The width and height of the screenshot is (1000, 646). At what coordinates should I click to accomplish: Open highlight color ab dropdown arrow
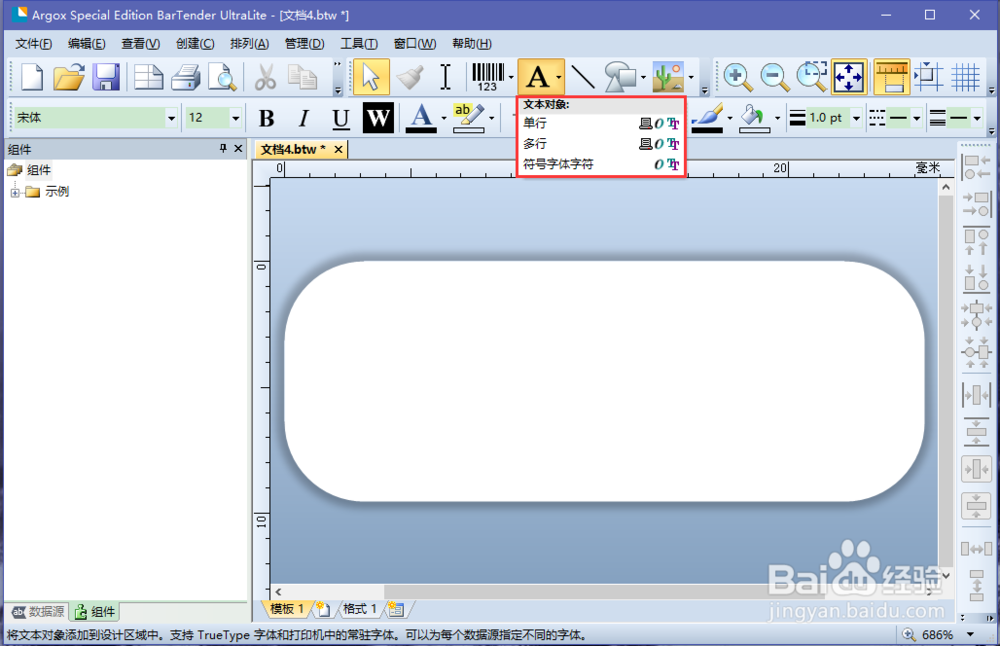(x=492, y=118)
